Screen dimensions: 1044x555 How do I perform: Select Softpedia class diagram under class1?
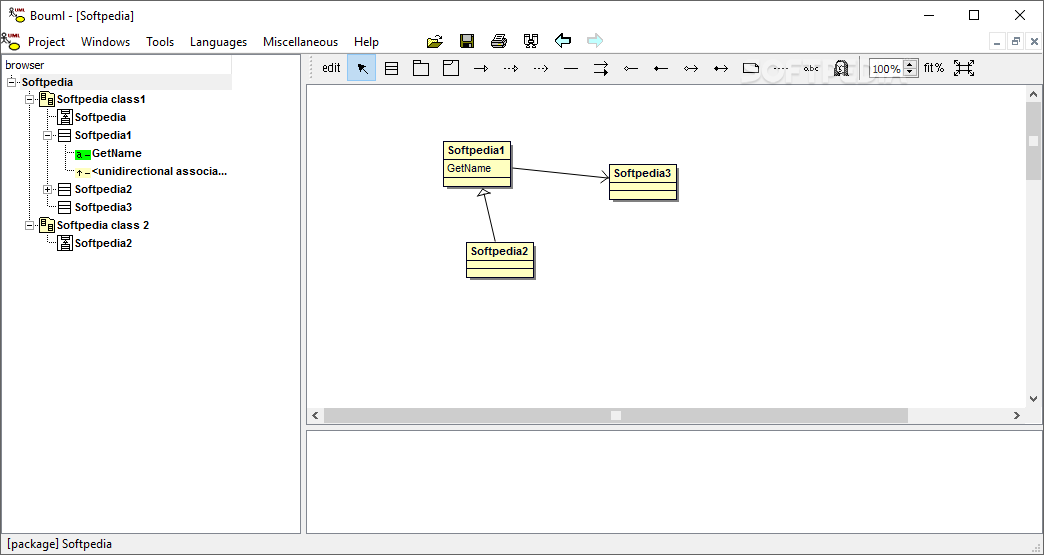pyautogui.click(x=100, y=117)
